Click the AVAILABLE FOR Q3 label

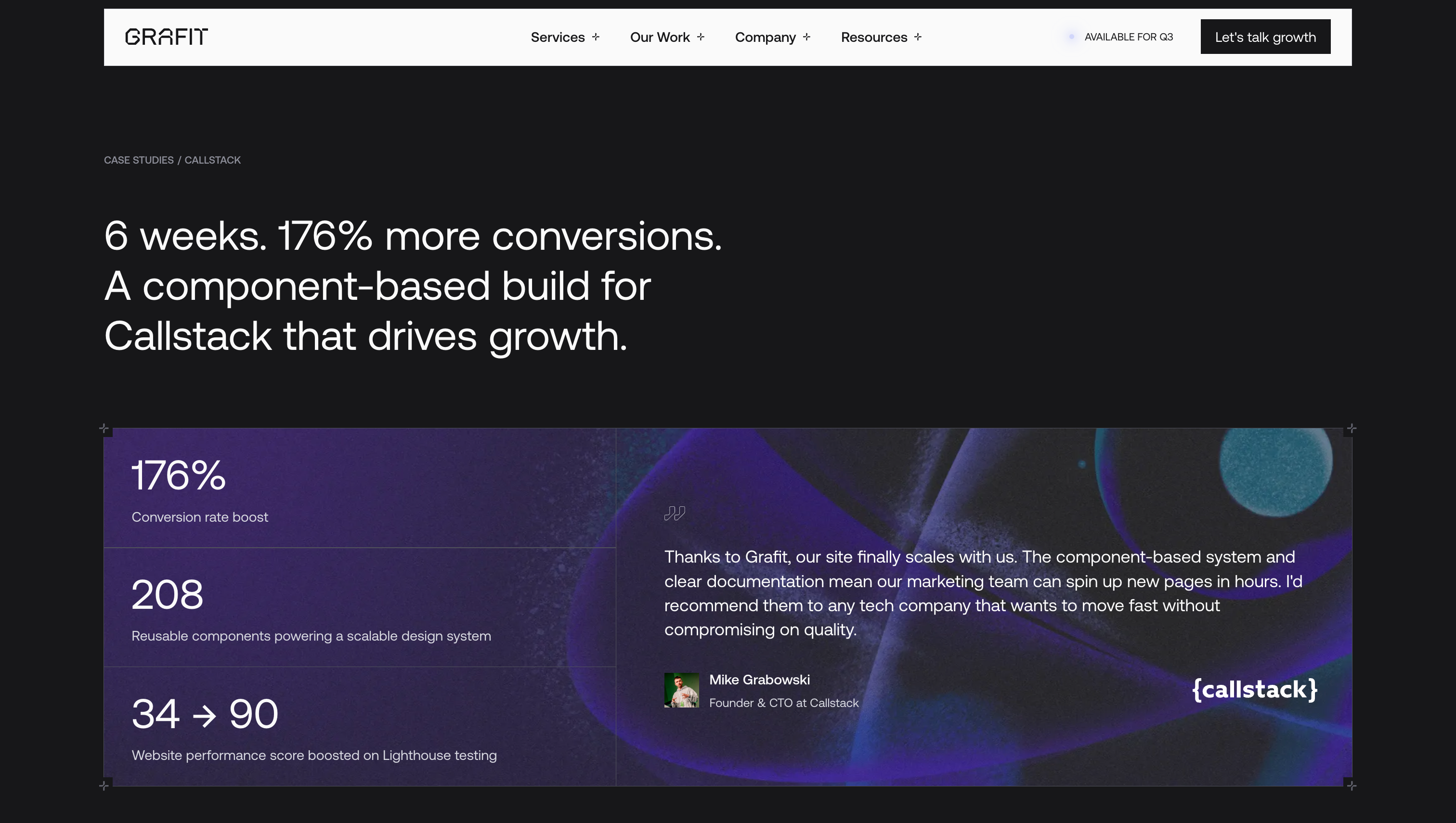(1128, 37)
